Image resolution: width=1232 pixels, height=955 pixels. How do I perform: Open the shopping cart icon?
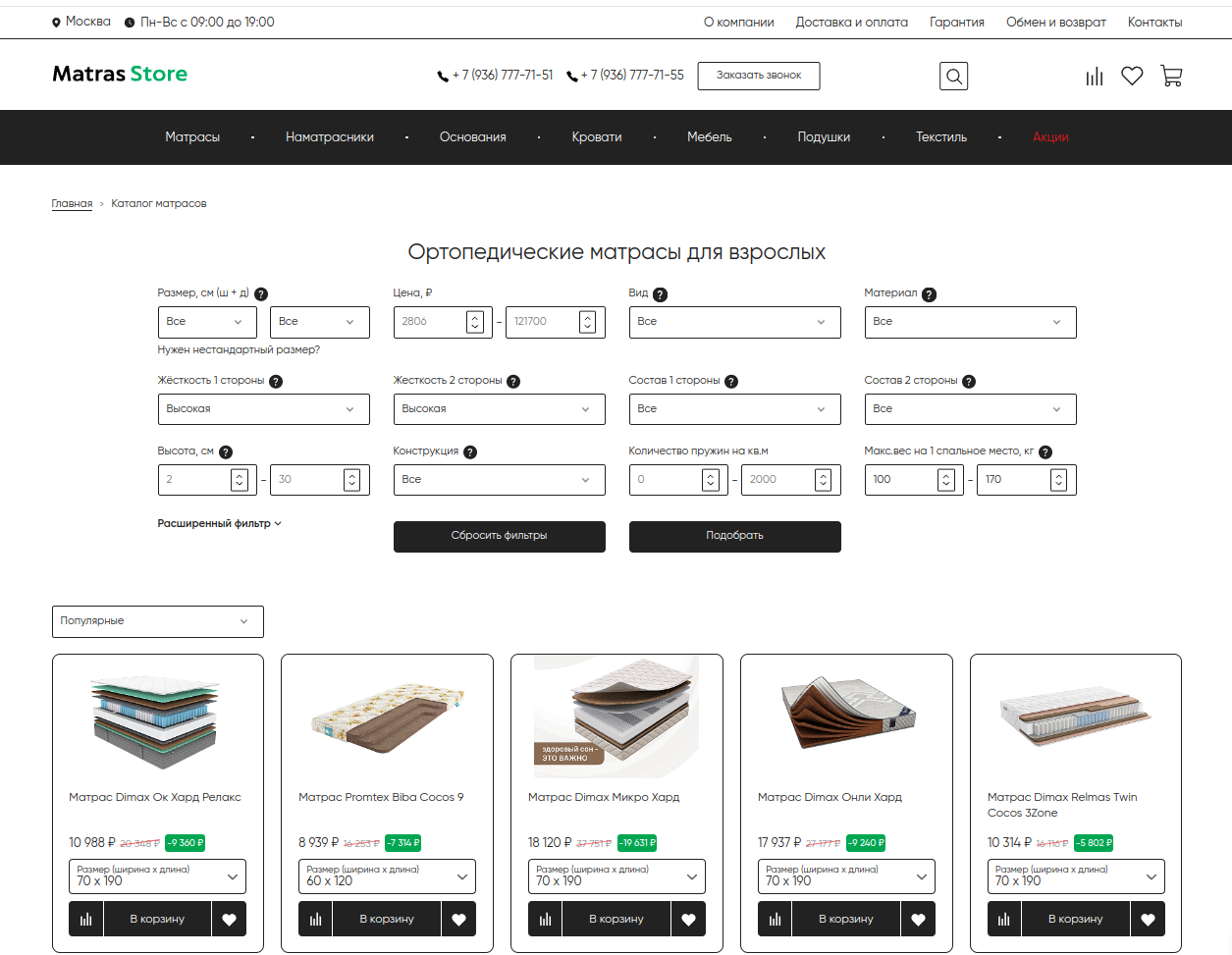(x=1171, y=76)
